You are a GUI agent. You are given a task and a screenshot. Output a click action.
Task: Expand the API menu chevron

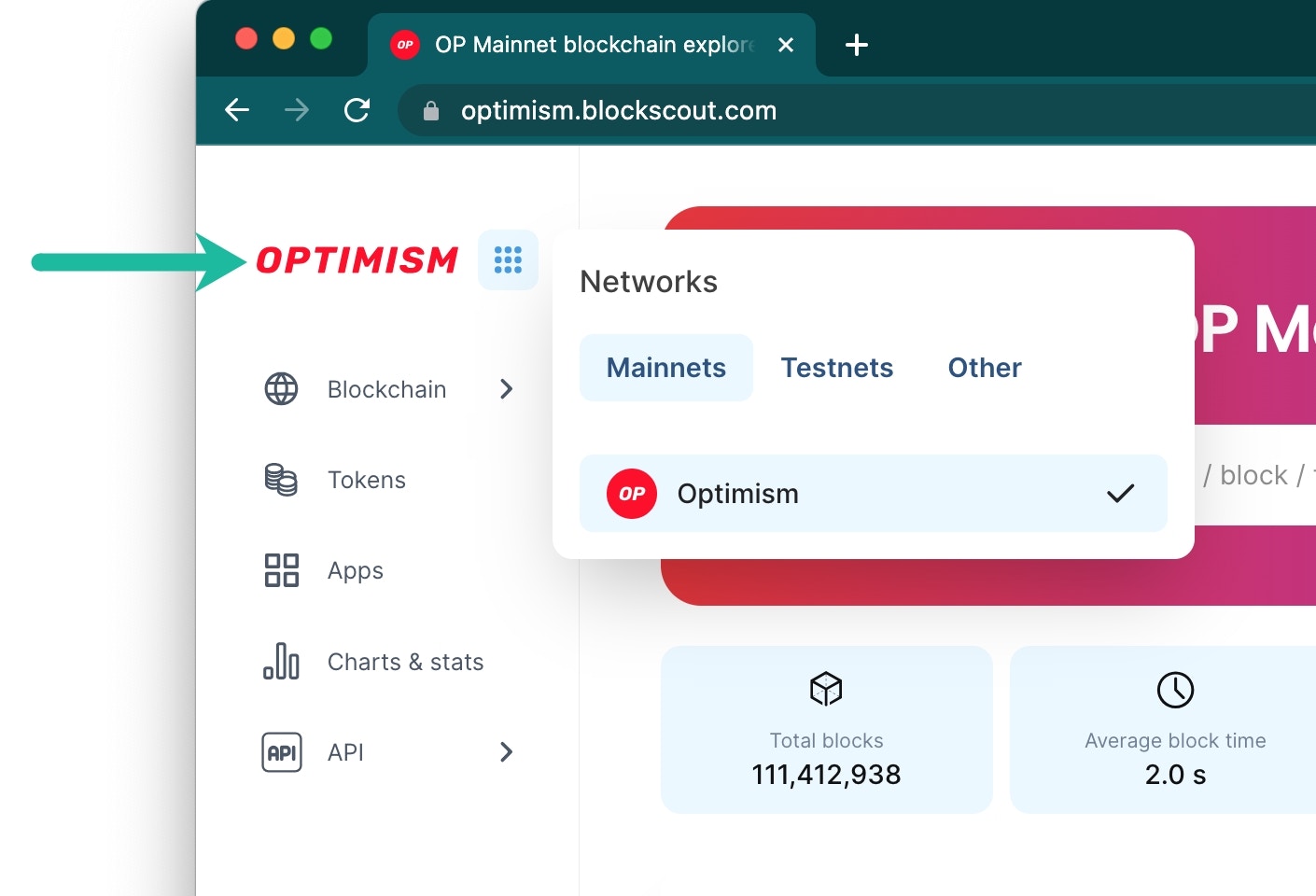(506, 752)
